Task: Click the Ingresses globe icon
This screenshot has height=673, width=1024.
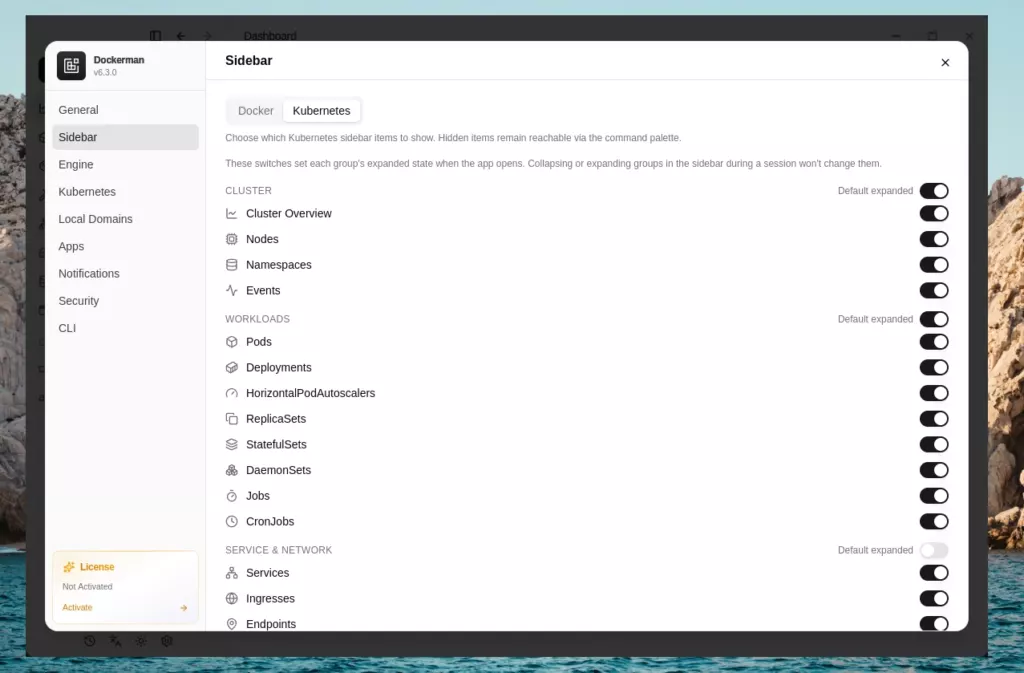Action: [231, 599]
